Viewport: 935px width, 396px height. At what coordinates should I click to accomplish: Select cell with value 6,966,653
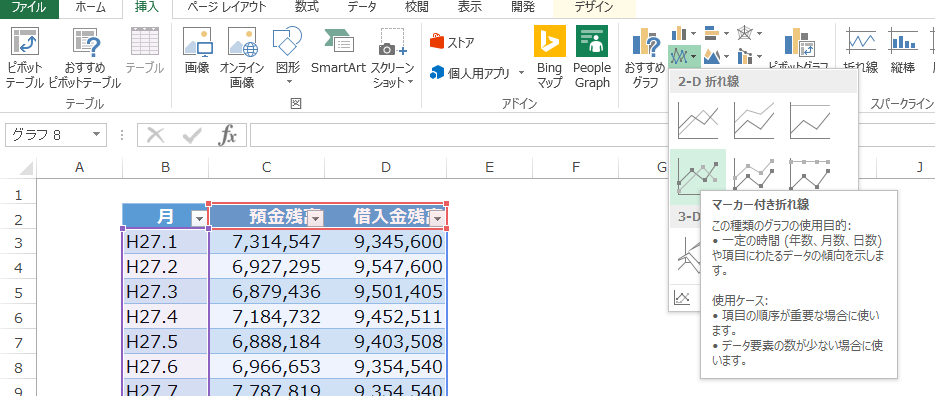[267, 368]
